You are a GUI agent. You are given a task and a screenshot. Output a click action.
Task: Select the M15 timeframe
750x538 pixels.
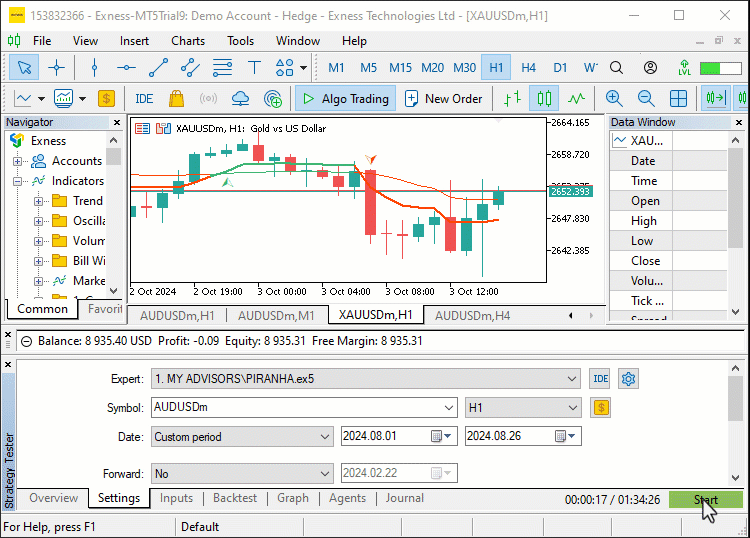[x=400, y=68]
